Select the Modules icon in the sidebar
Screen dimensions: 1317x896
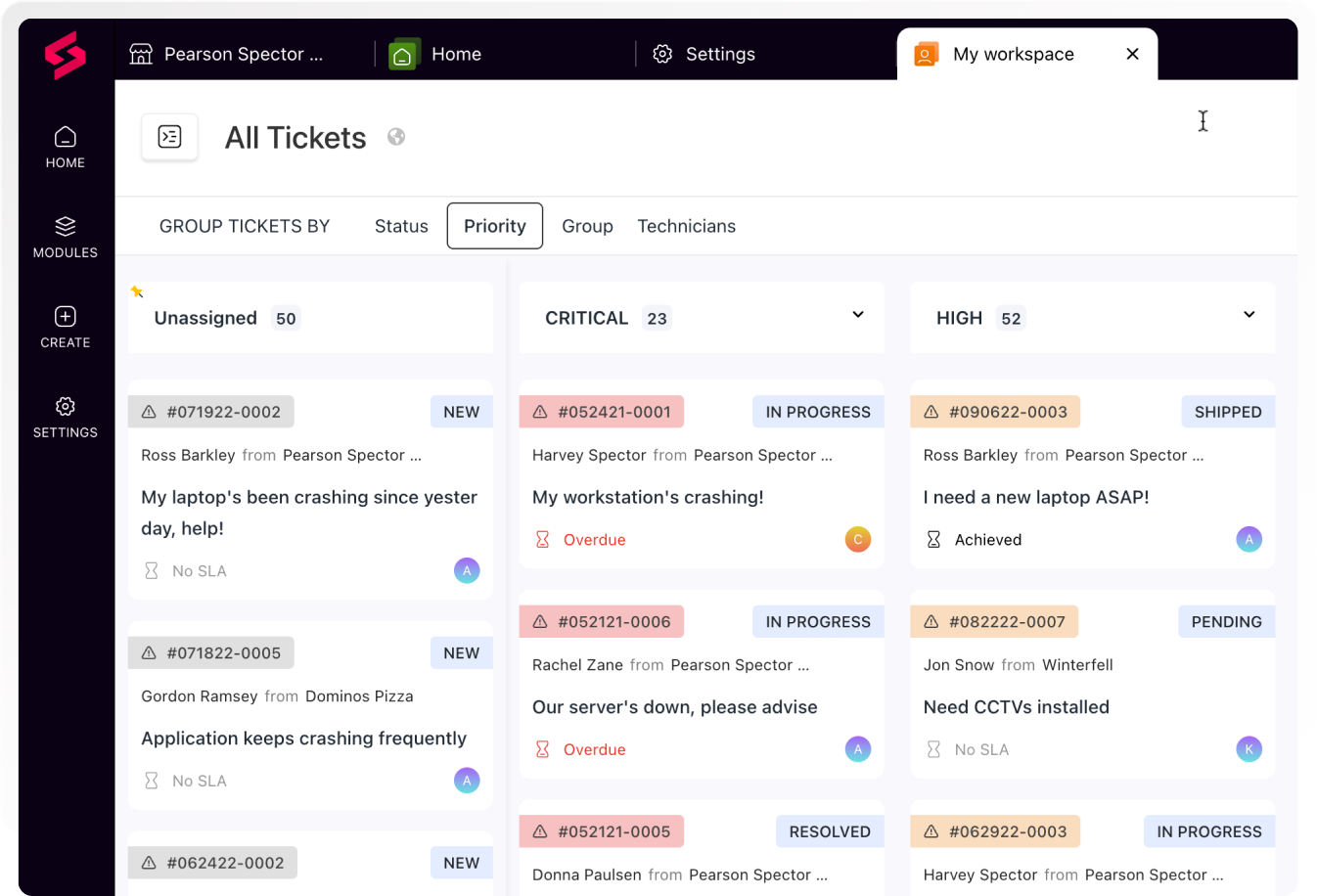[x=65, y=227]
